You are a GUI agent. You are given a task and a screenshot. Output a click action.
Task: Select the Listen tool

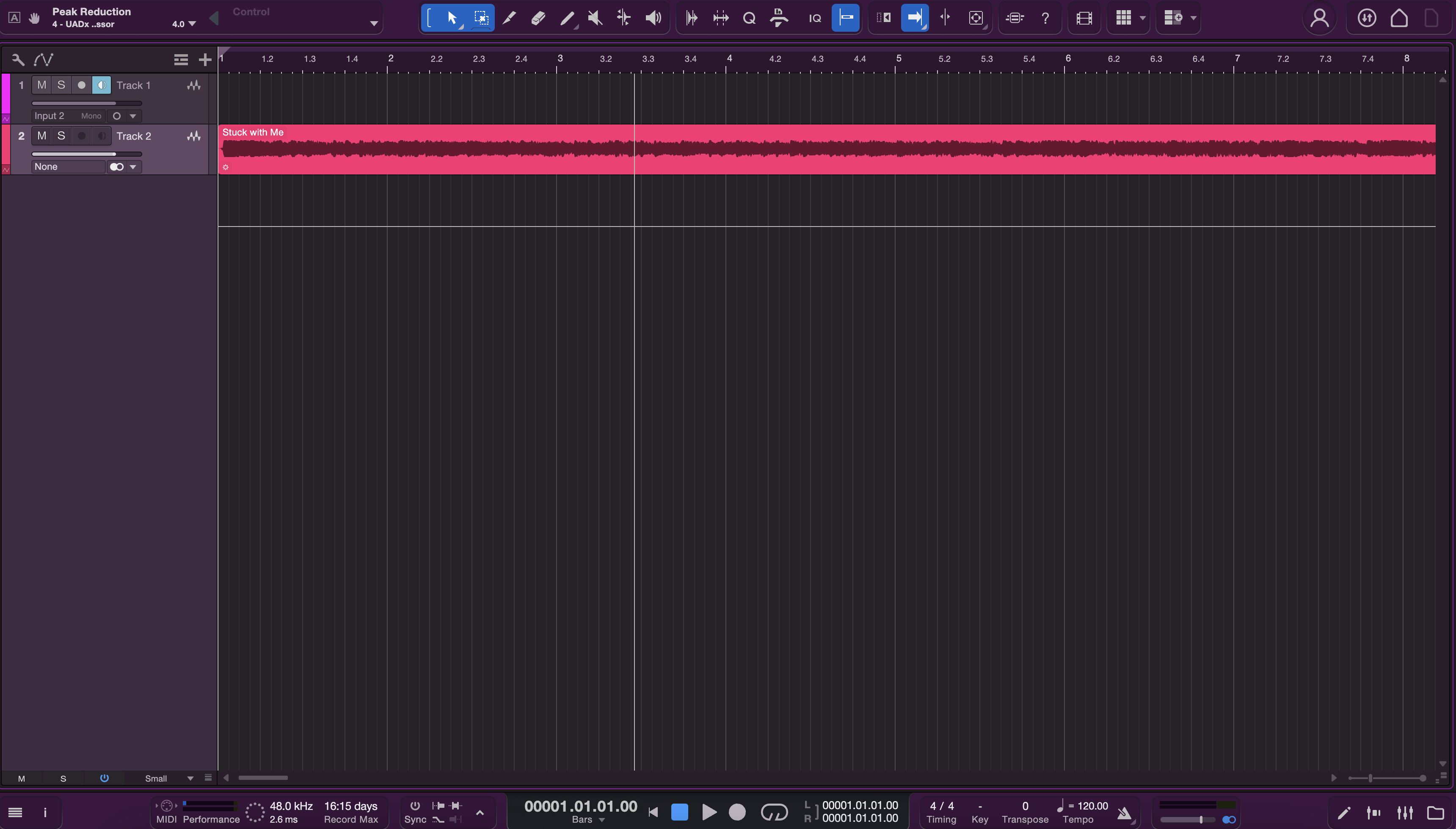pos(654,18)
